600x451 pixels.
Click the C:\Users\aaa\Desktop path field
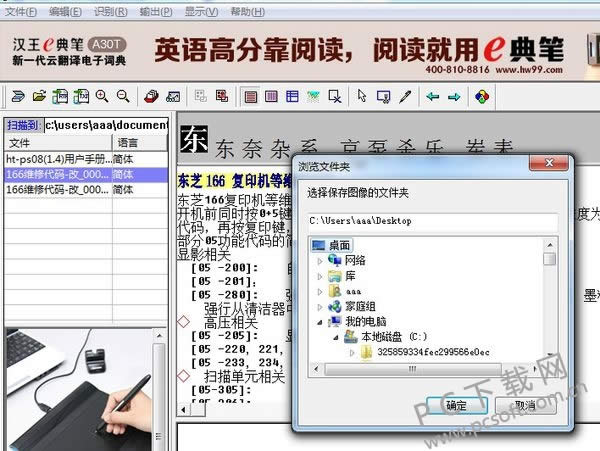[432, 221]
